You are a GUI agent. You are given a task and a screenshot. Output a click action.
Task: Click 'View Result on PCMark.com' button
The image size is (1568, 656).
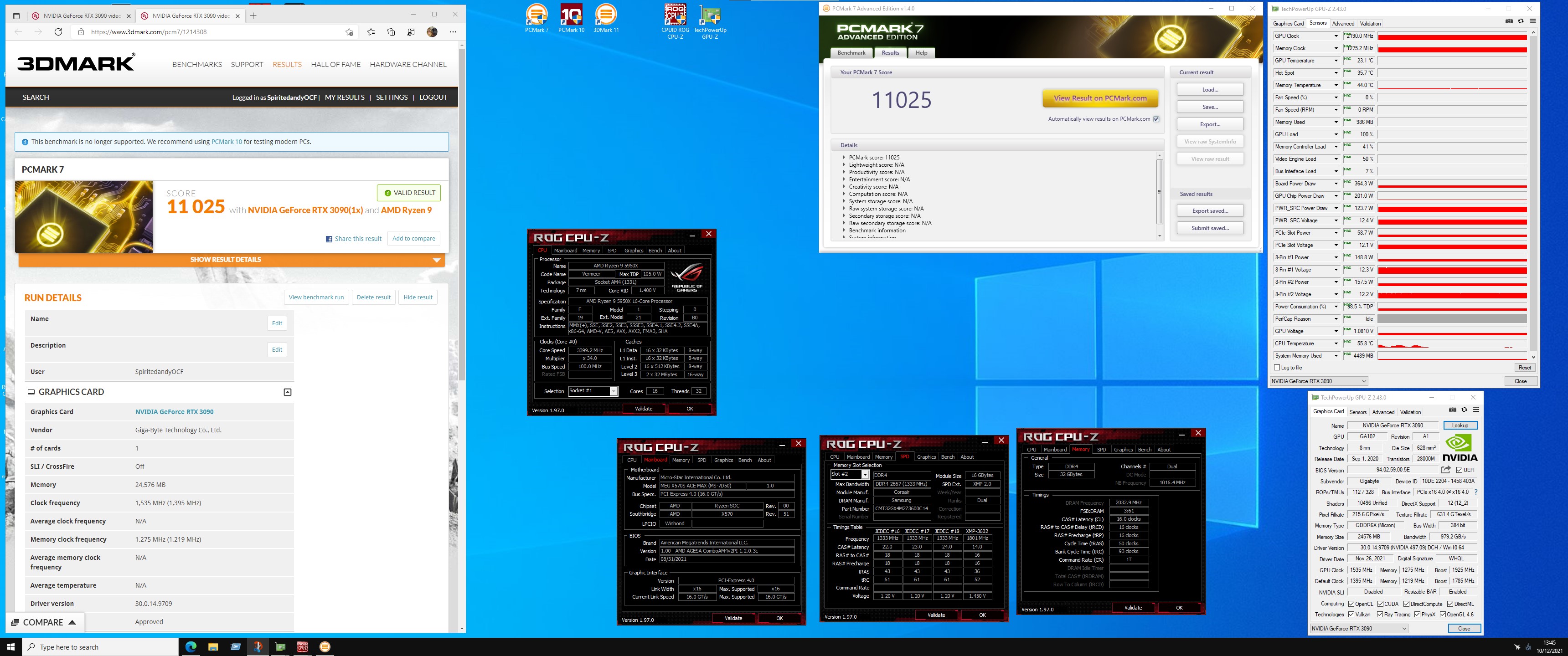[1100, 98]
